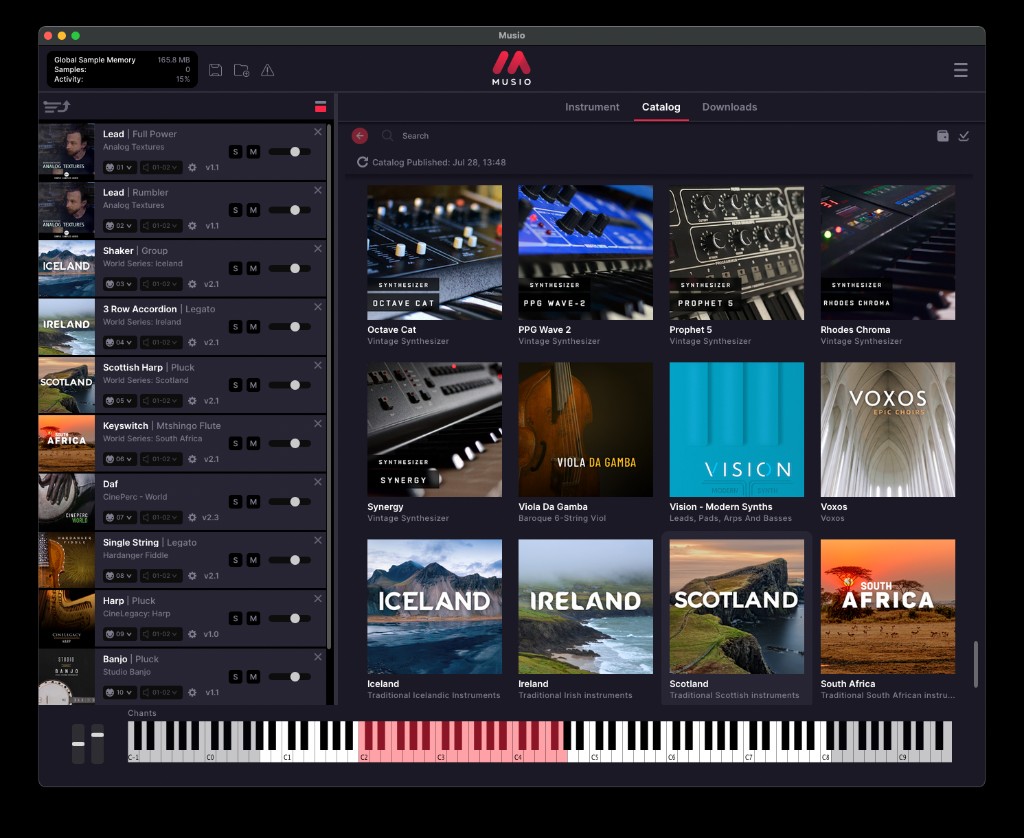Open MIDI channel 05 dropdown for Scottish Harp
Viewport: 1024px width, 838px height.
point(120,400)
